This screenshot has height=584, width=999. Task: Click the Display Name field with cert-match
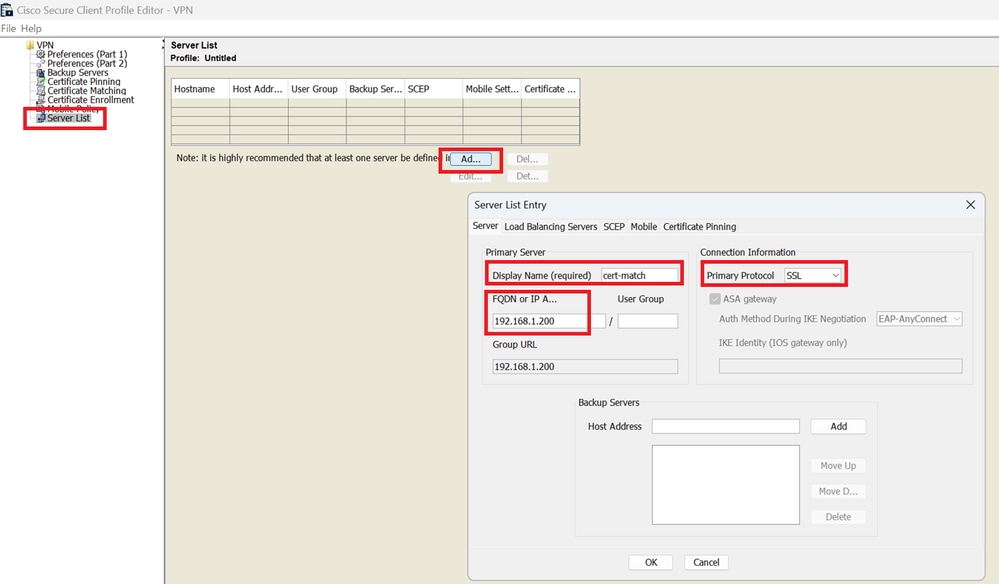coord(640,275)
